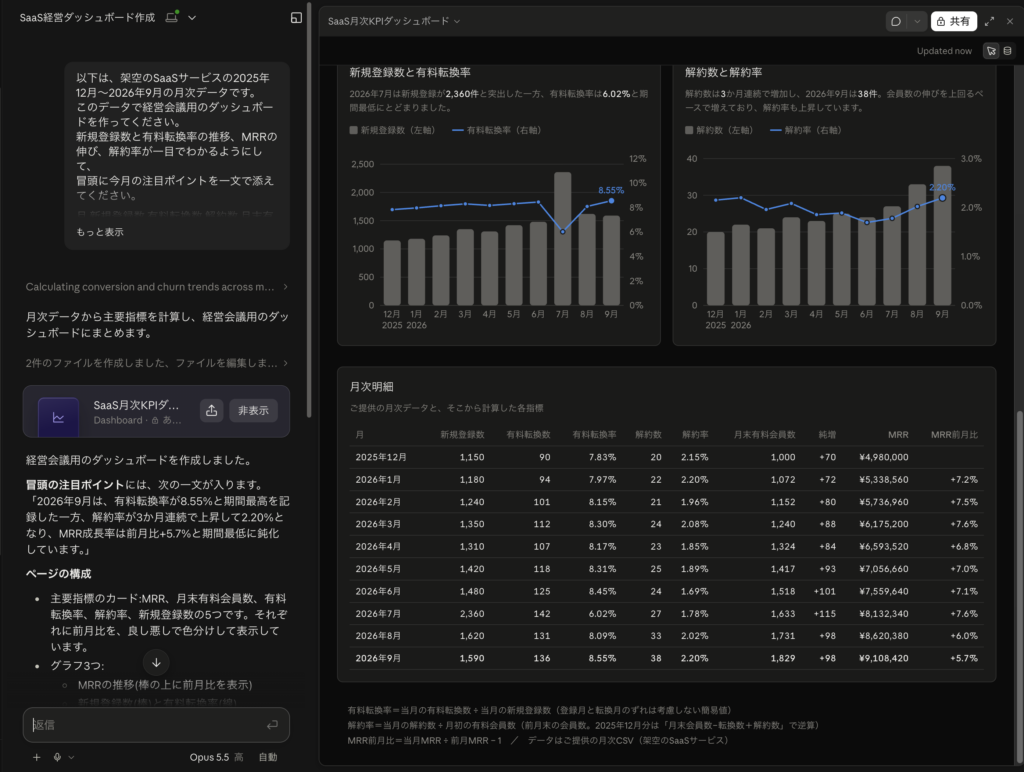Toggle the sidebar panel layout icon
1024x772 pixels.
tap(296, 18)
